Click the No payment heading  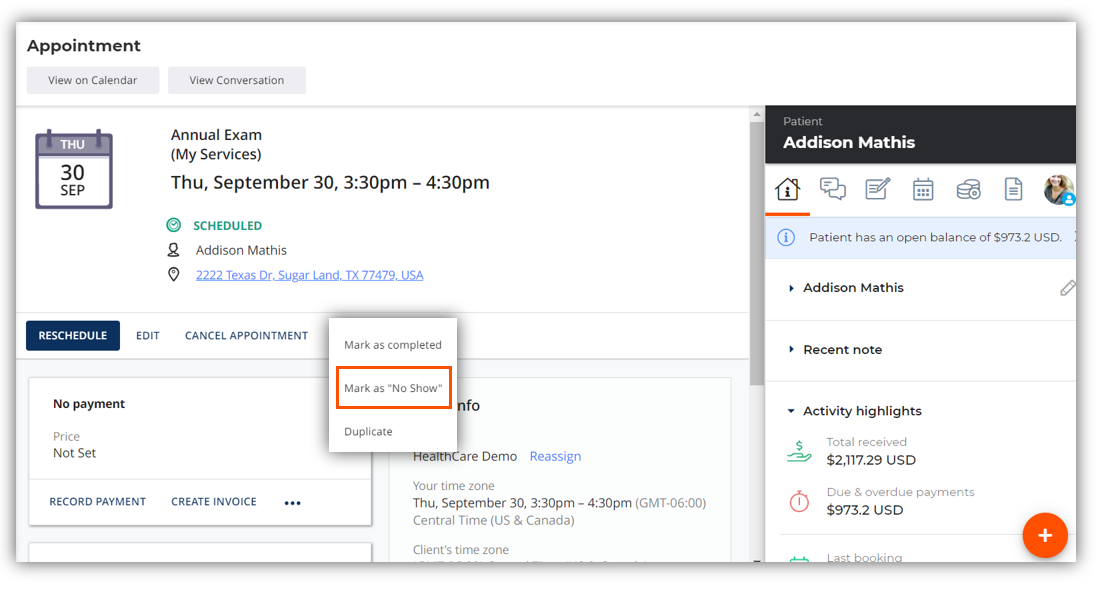tap(89, 404)
